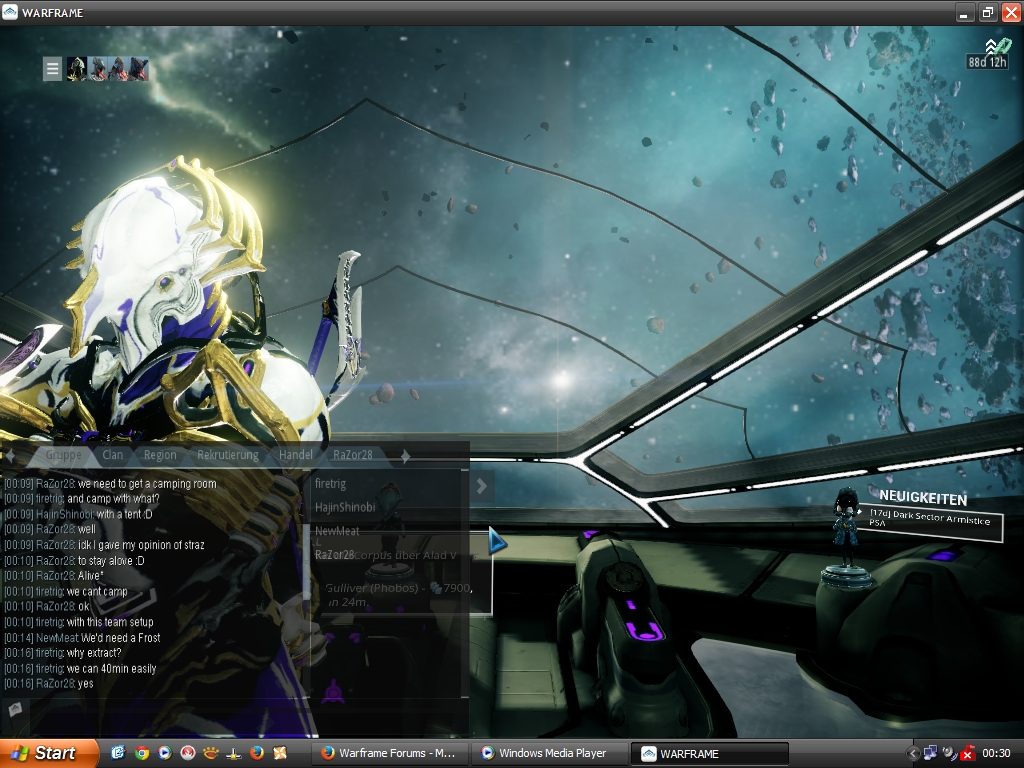Switch to the Gruppe chat tab
The height and width of the screenshot is (768, 1024).
pos(63,455)
